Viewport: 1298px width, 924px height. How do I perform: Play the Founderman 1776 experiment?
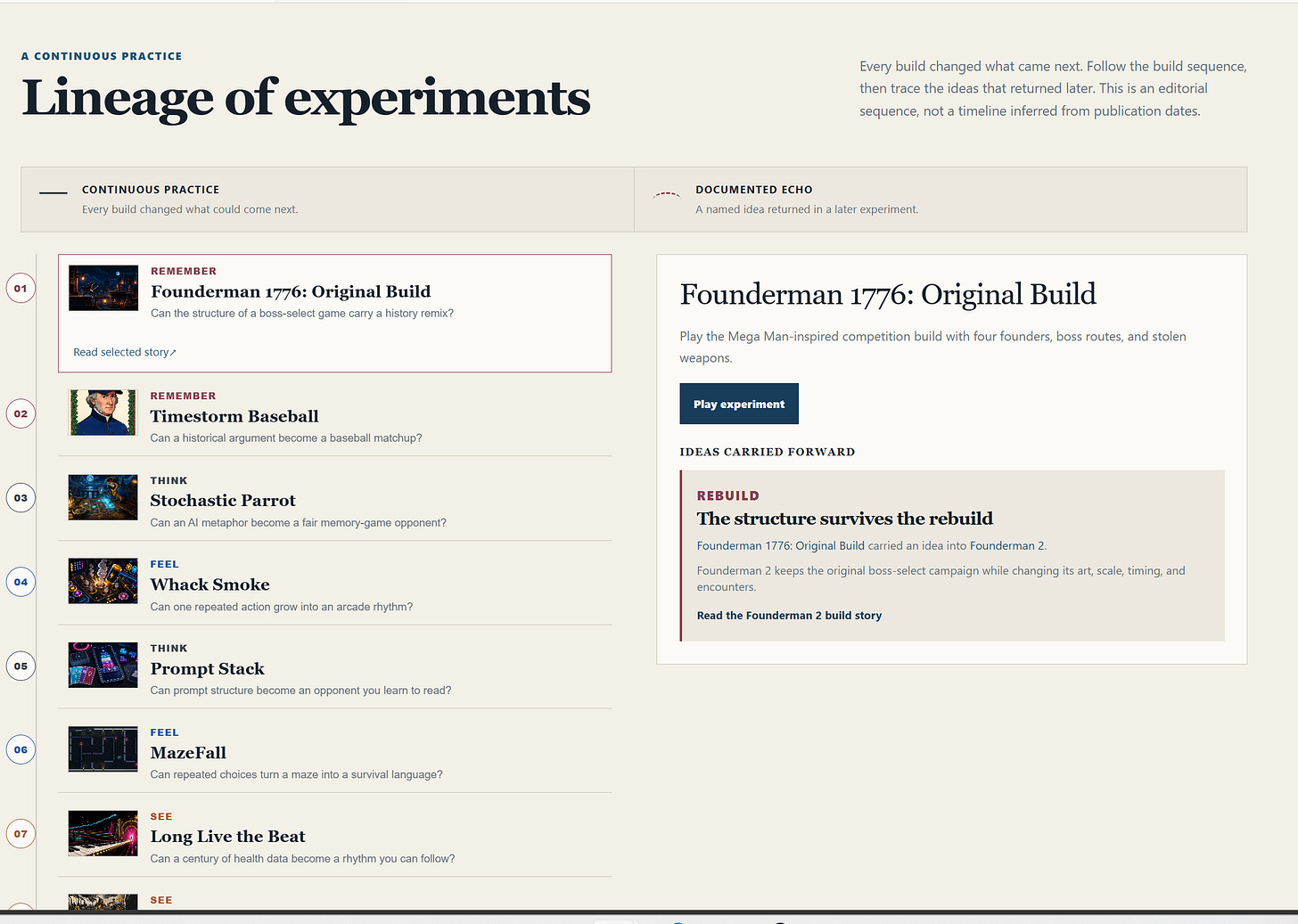point(739,404)
